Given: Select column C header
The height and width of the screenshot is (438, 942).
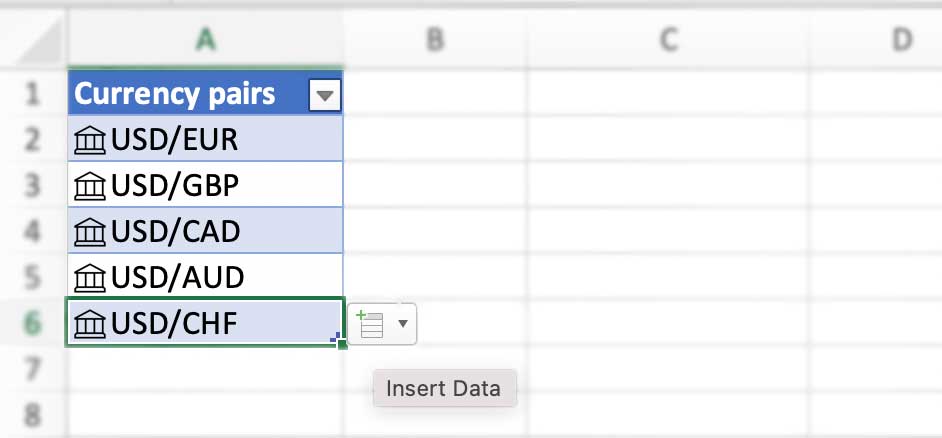Looking at the screenshot, I should pyautogui.click(x=668, y=39).
